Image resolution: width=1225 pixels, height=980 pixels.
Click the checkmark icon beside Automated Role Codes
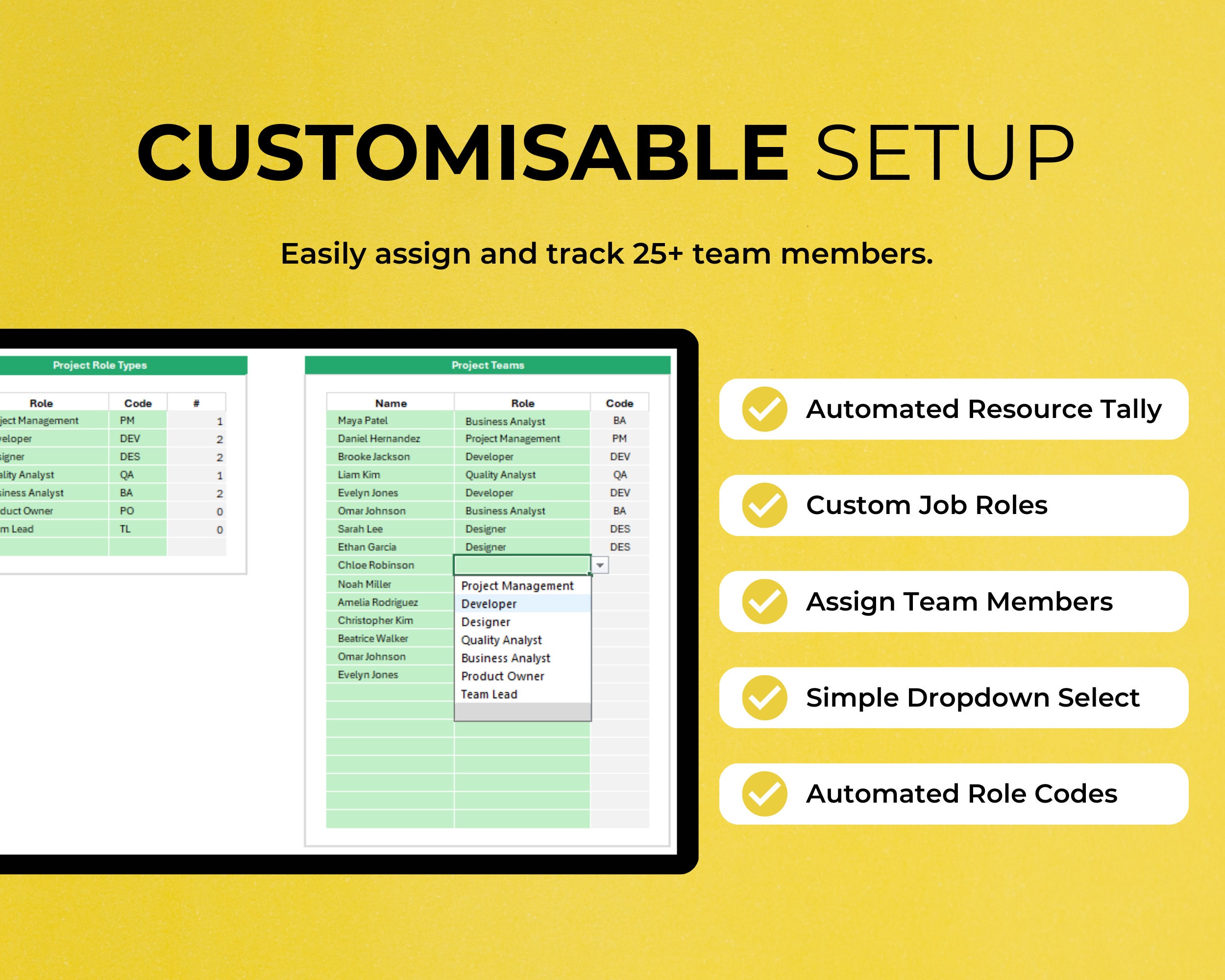click(x=764, y=794)
